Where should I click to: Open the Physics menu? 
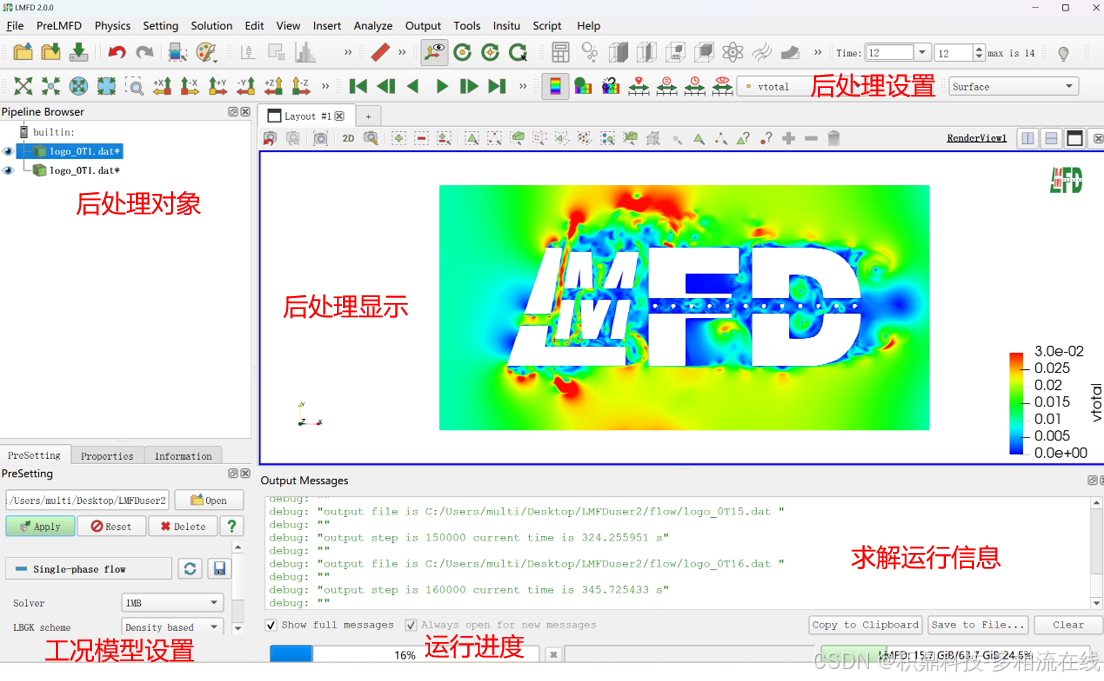[x=113, y=25]
